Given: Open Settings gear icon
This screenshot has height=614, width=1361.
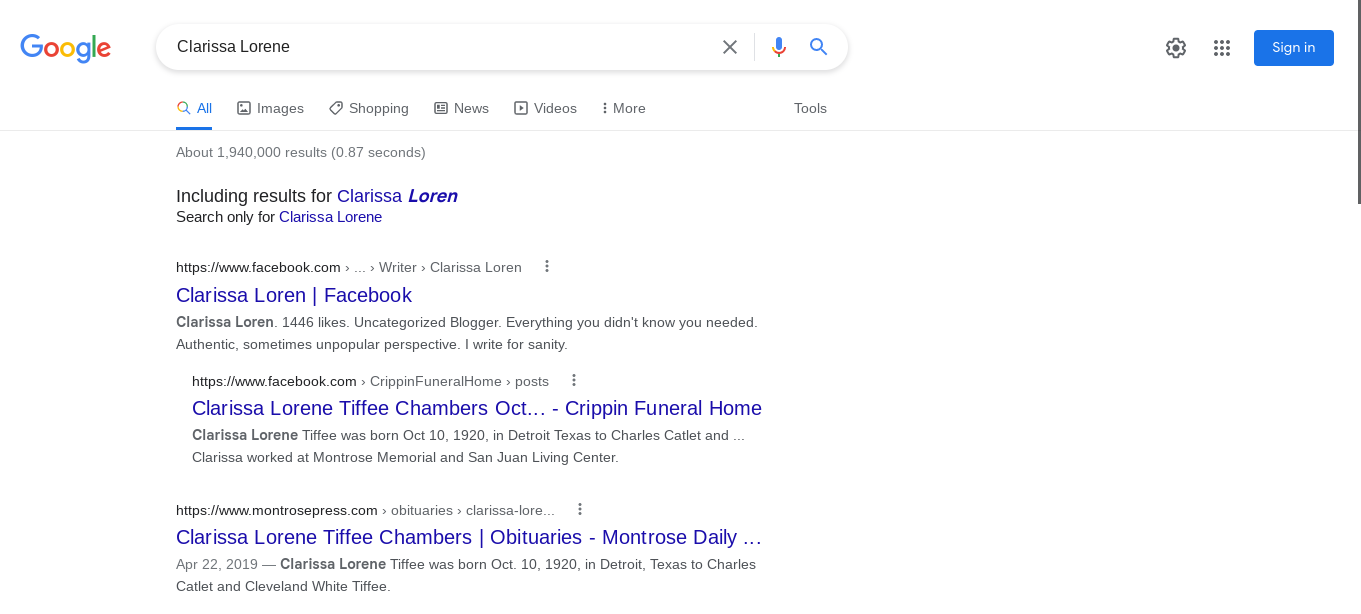Looking at the screenshot, I should (1176, 48).
